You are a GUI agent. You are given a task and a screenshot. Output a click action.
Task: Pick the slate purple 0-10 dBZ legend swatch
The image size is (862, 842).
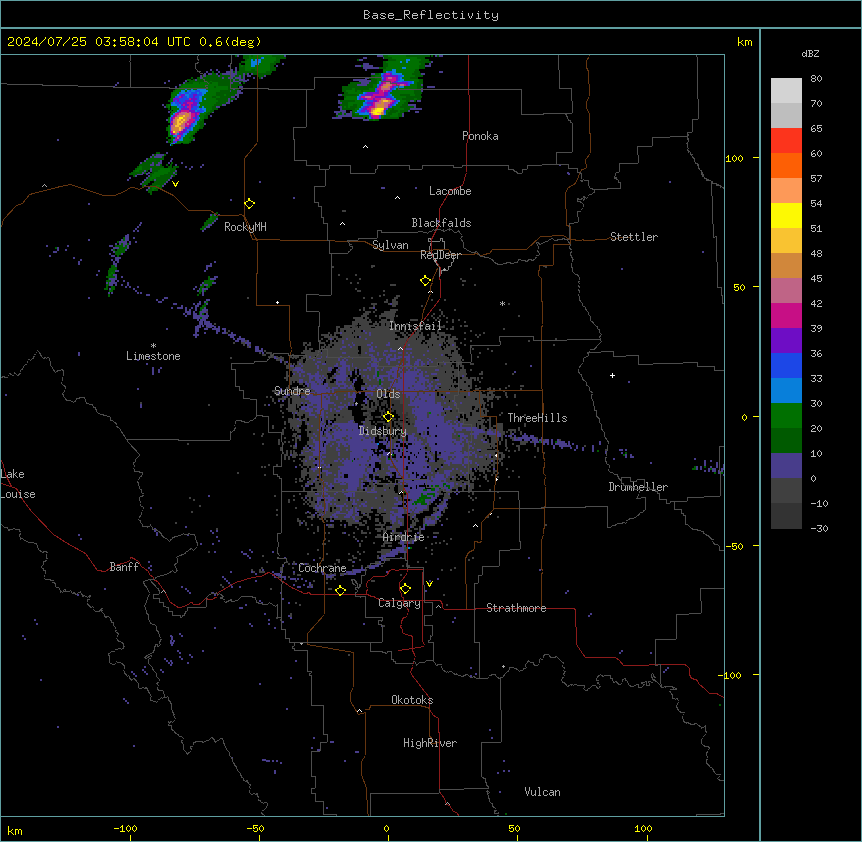pos(786,466)
